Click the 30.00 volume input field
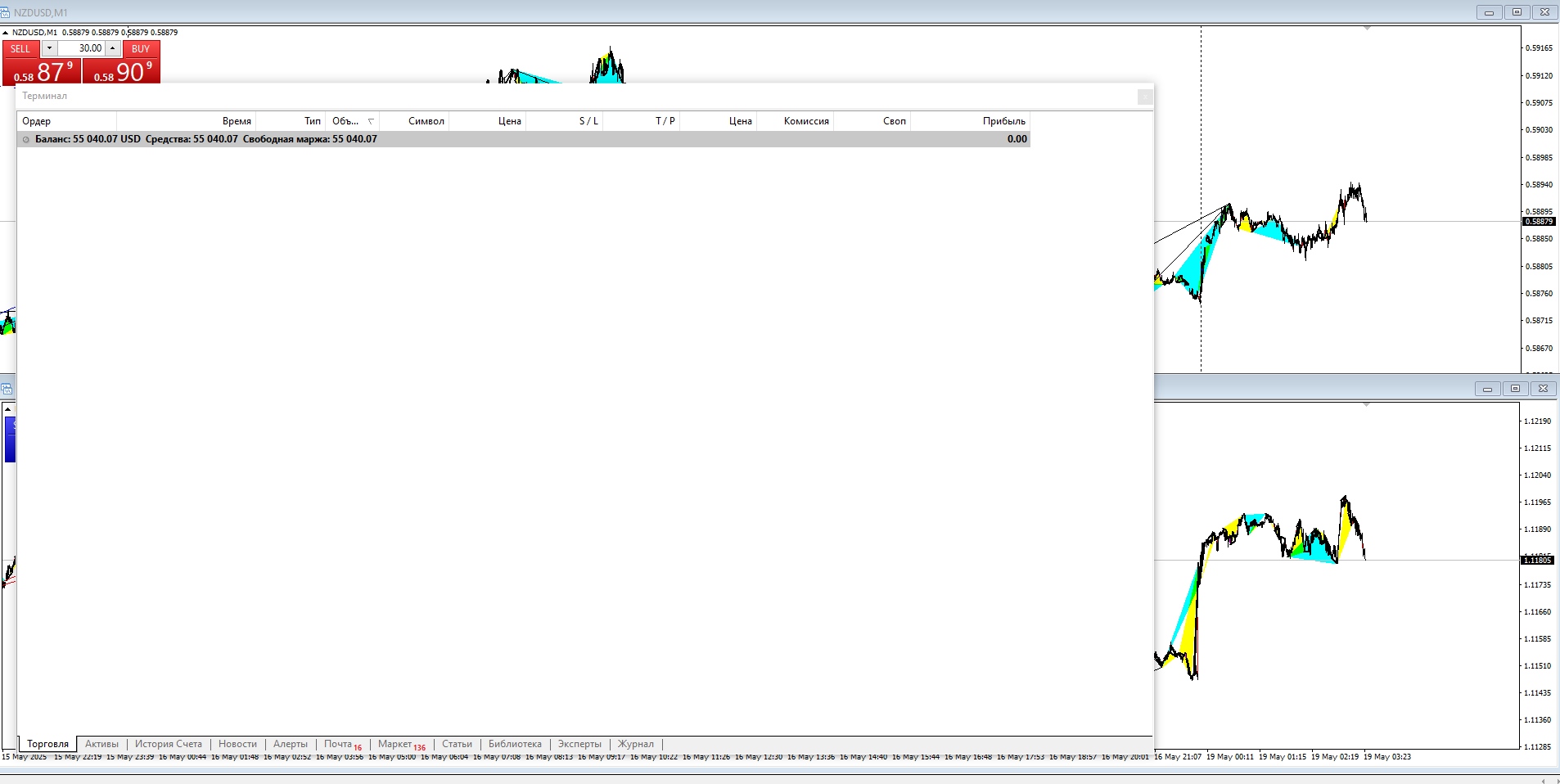The width and height of the screenshot is (1560, 784). click(81, 48)
